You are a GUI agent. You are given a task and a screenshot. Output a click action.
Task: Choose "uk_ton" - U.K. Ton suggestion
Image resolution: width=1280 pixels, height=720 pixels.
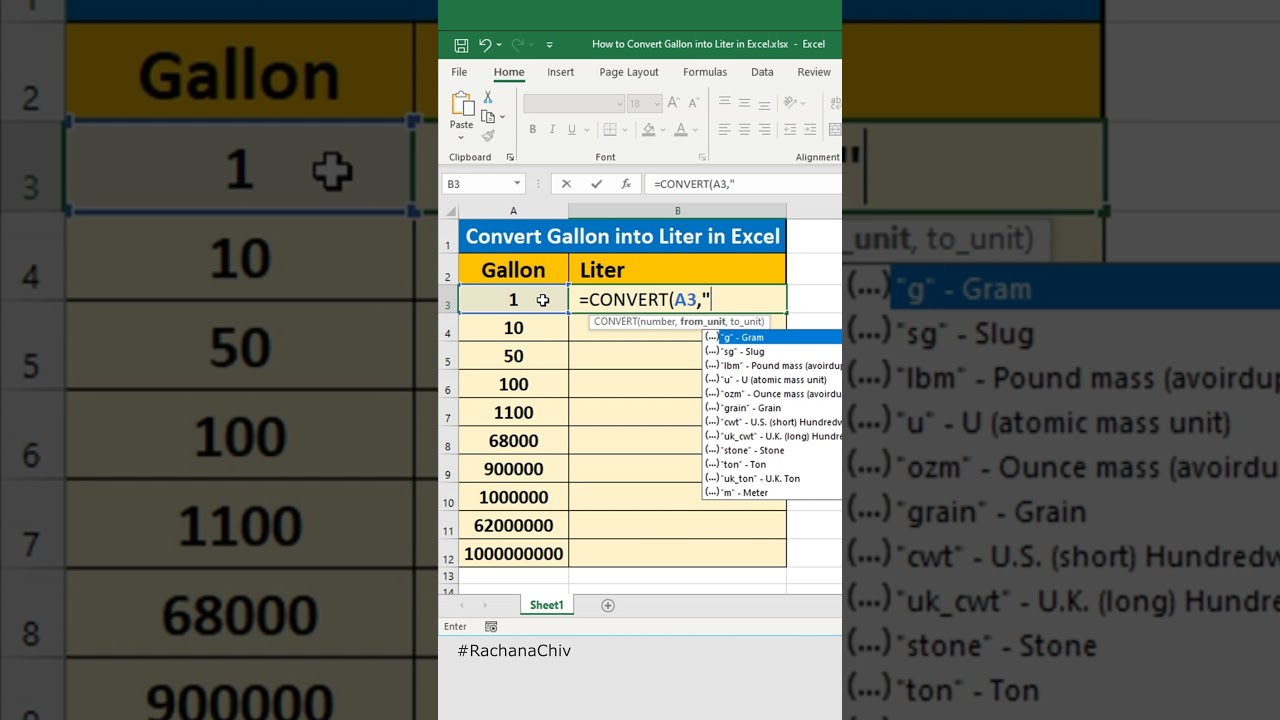pyautogui.click(x=773, y=478)
